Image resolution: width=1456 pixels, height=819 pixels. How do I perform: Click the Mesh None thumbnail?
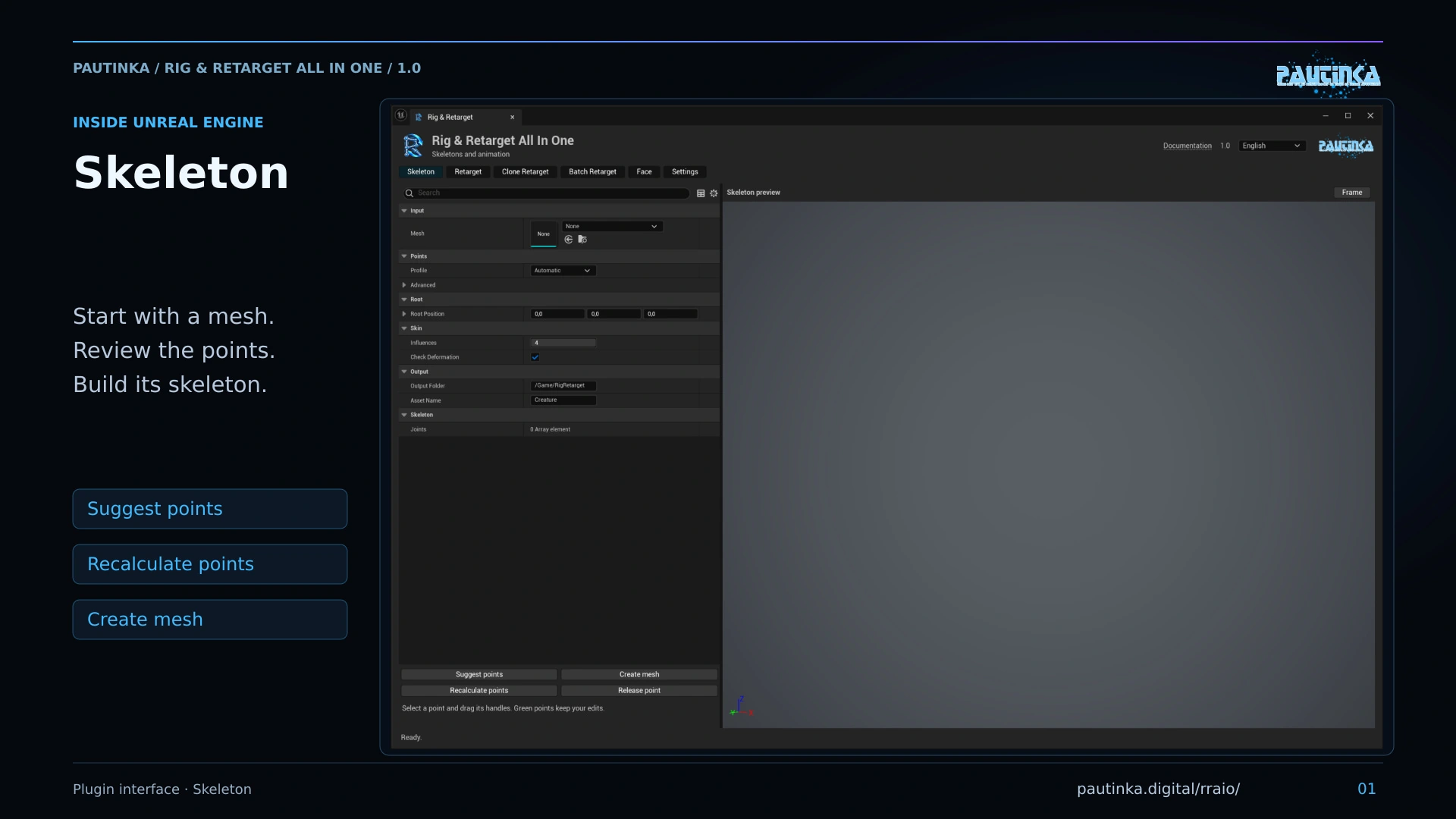[x=544, y=234]
